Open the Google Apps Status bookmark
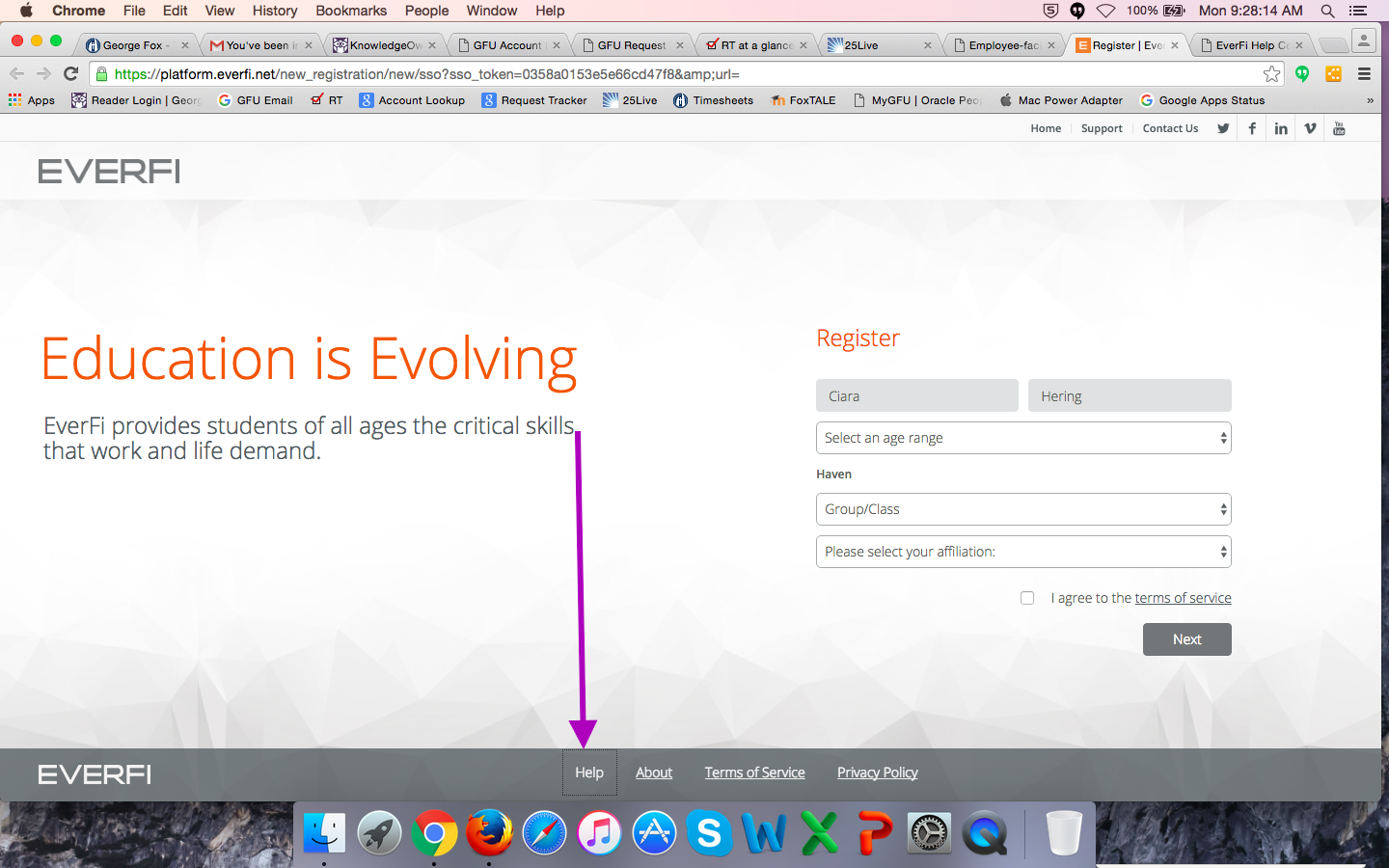Viewport: 1389px width, 868px height. click(1202, 100)
